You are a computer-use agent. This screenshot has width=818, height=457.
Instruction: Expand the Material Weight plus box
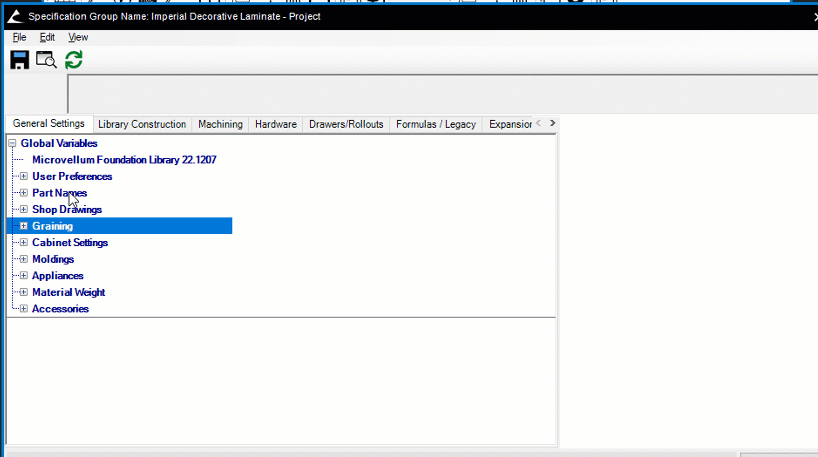(x=24, y=293)
